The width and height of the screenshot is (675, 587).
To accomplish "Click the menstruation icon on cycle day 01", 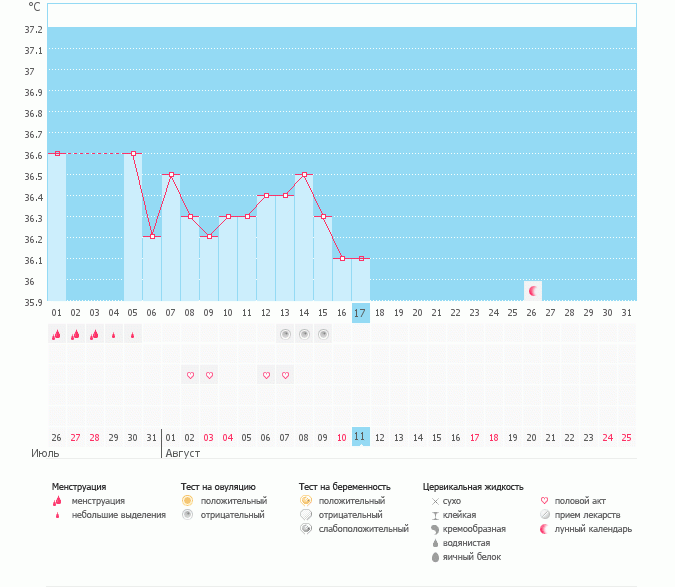I will 56,335.
